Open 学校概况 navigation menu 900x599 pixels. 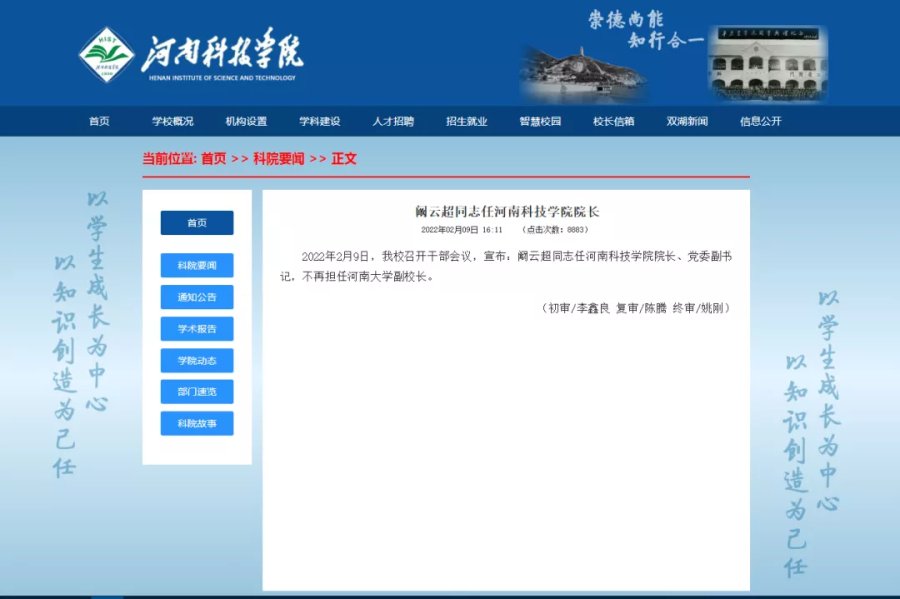[x=172, y=122]
